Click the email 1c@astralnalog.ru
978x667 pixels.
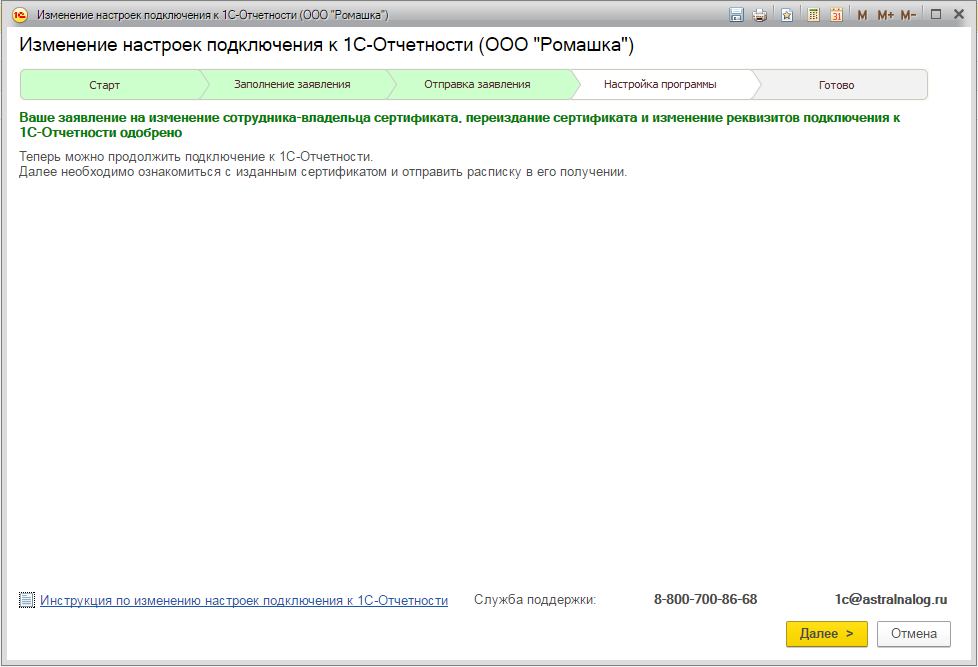(x=891, y=600)
